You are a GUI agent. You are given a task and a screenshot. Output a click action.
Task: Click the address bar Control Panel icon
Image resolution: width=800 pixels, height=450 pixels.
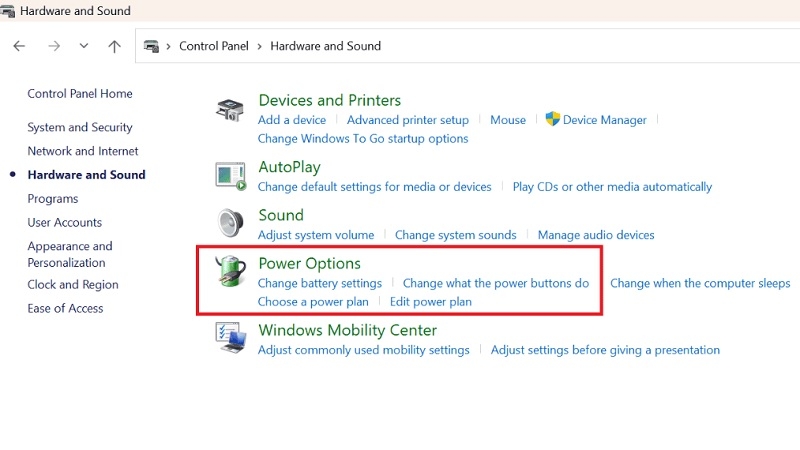[152, 46]
